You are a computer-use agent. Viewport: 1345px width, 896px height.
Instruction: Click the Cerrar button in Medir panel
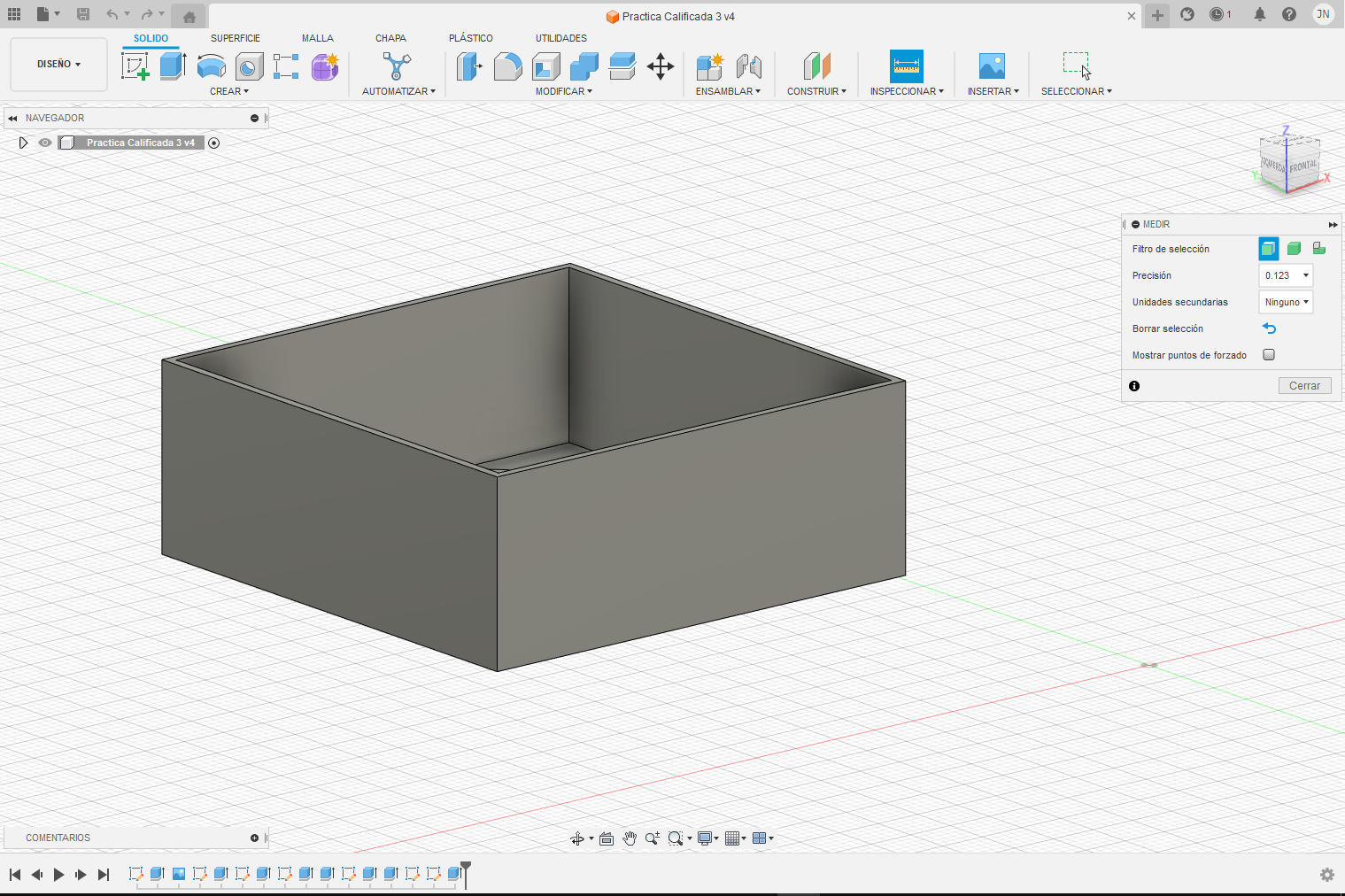click(x=1304, y=386)
